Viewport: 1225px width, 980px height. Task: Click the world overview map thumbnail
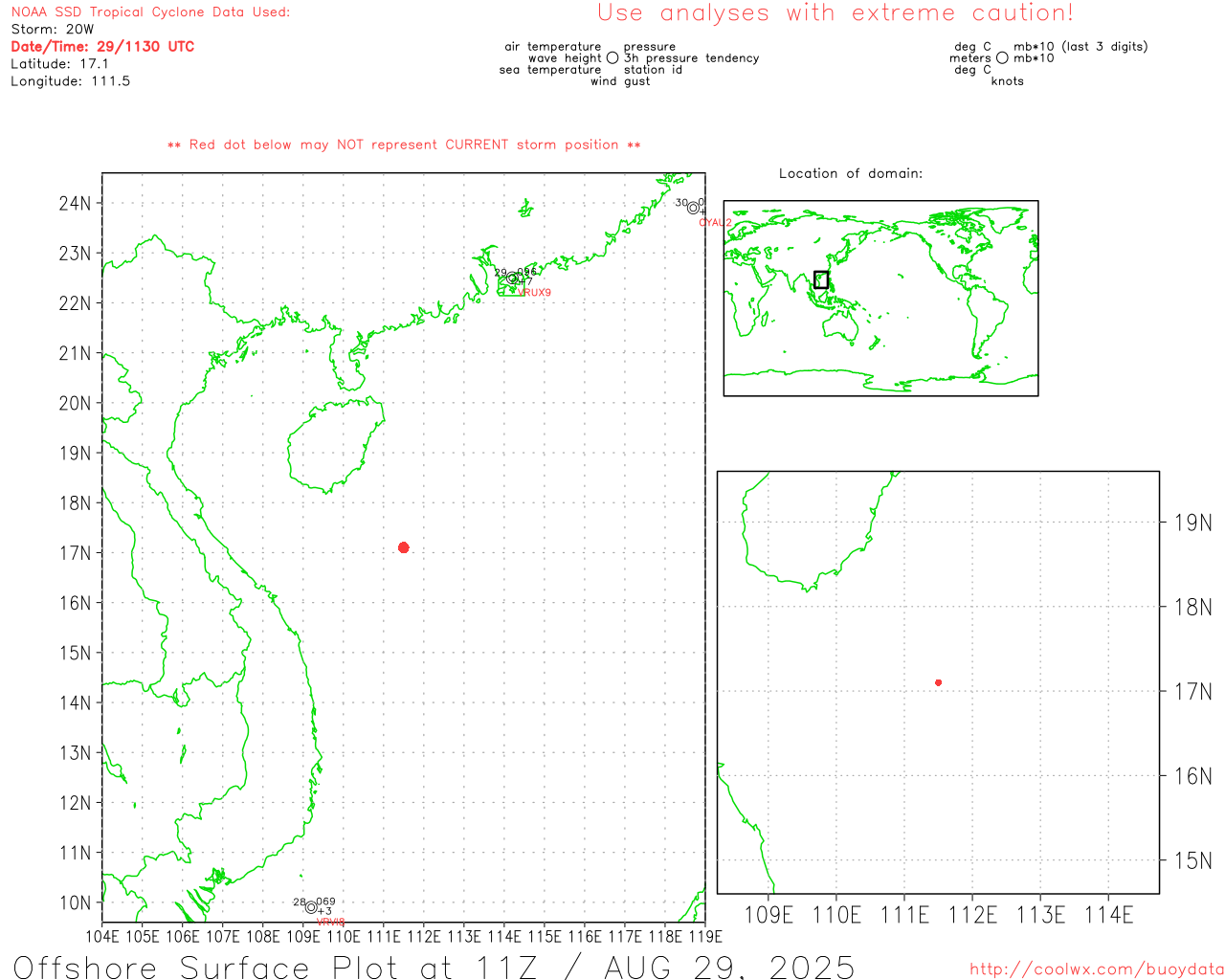tap(880, 298)
